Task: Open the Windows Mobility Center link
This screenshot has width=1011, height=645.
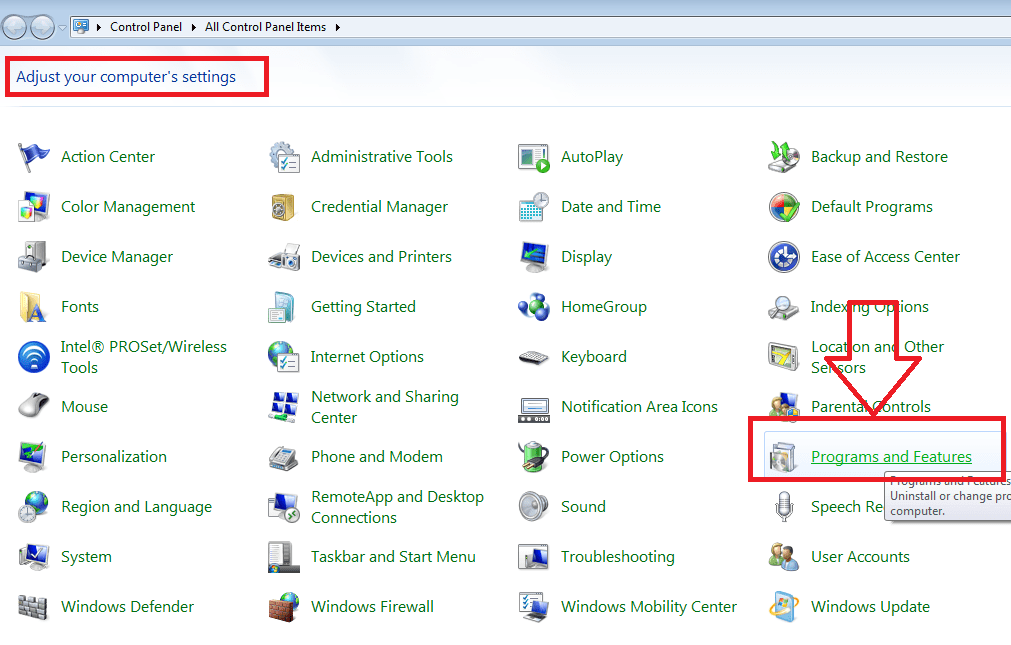Action: coord(649,607)
